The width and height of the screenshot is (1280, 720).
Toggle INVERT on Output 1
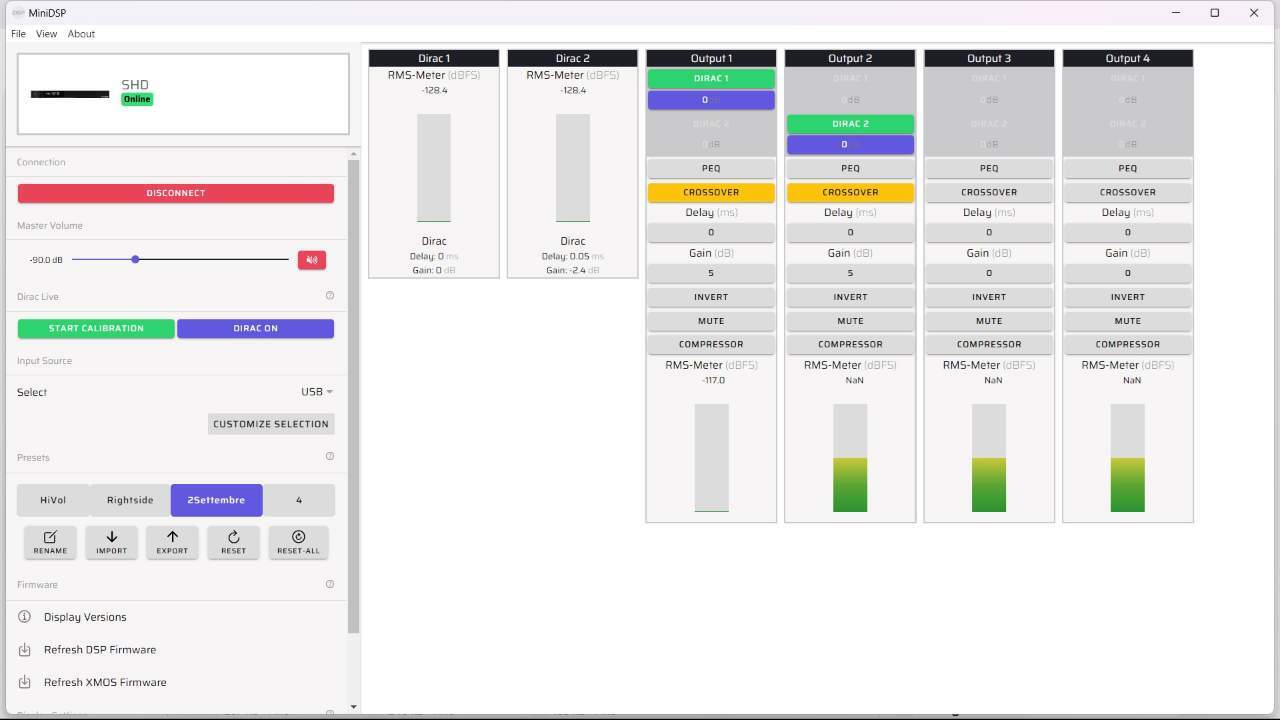click(711, 297)
